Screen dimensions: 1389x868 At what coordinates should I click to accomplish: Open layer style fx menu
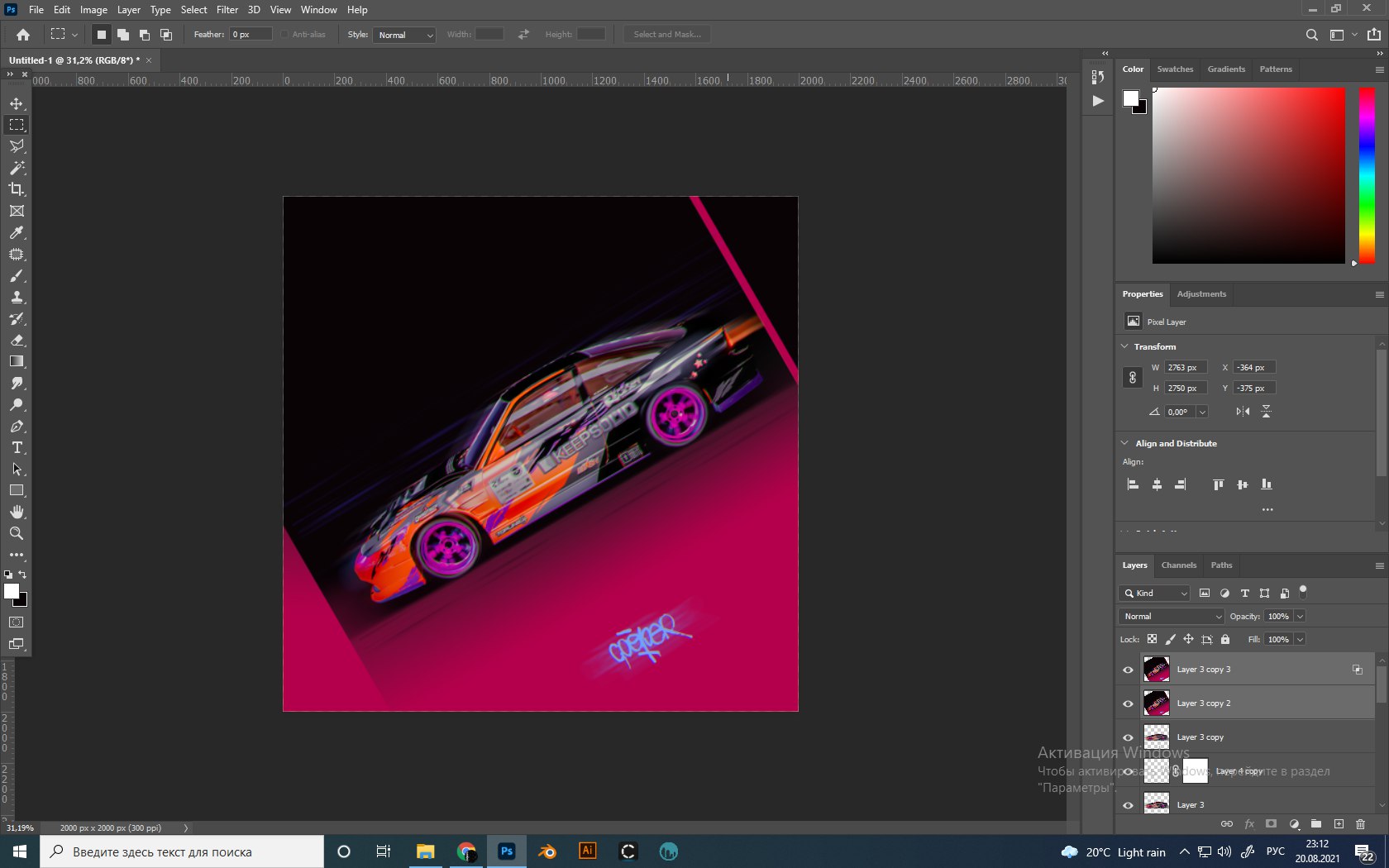(1249, 824)
